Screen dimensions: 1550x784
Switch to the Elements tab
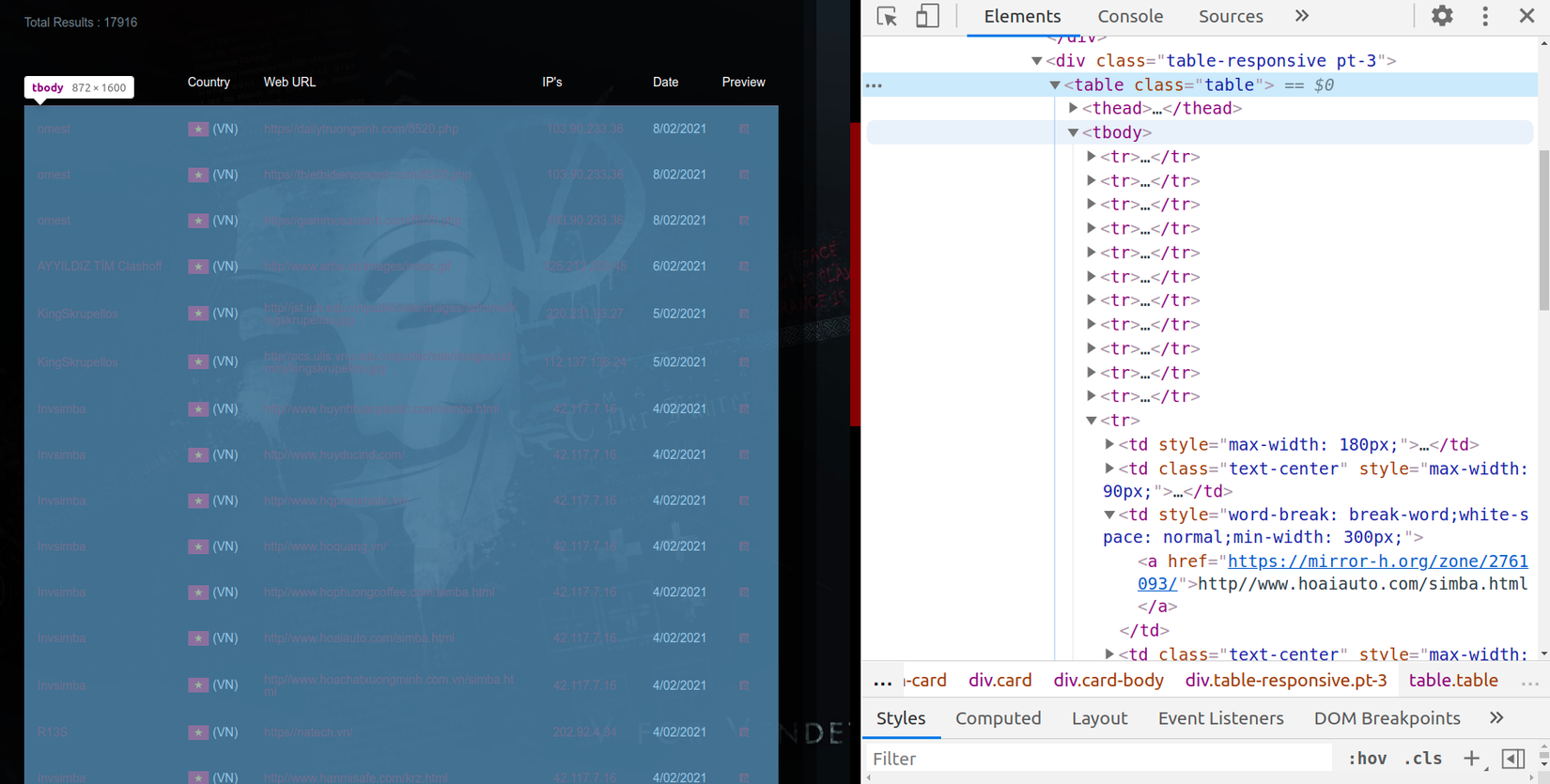click(1022, 16)
